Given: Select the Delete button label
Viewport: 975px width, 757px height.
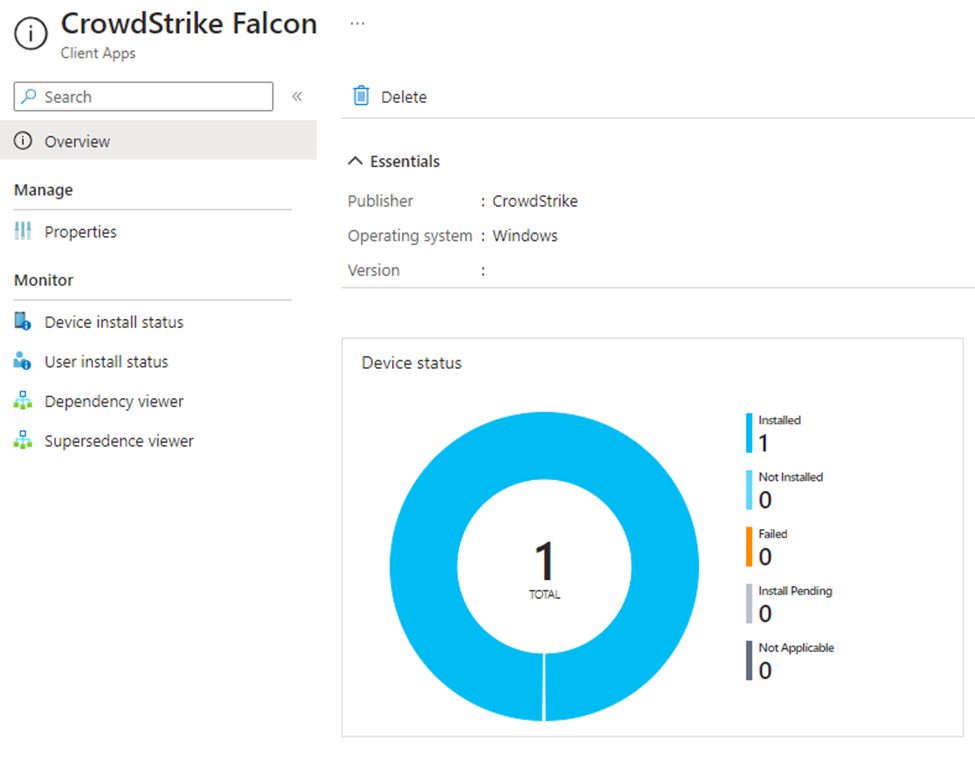Looking at the screenshot, I should coord(404,97).
